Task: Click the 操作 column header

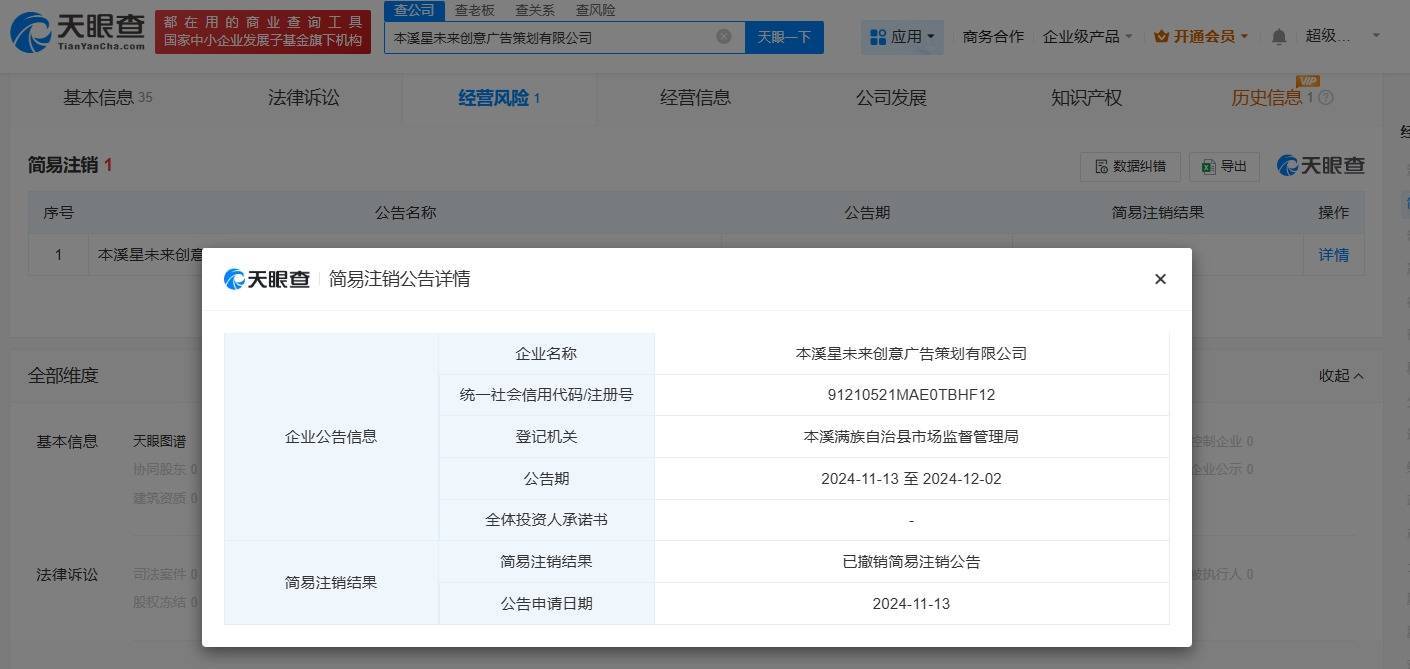Action: click(1333, 213)
